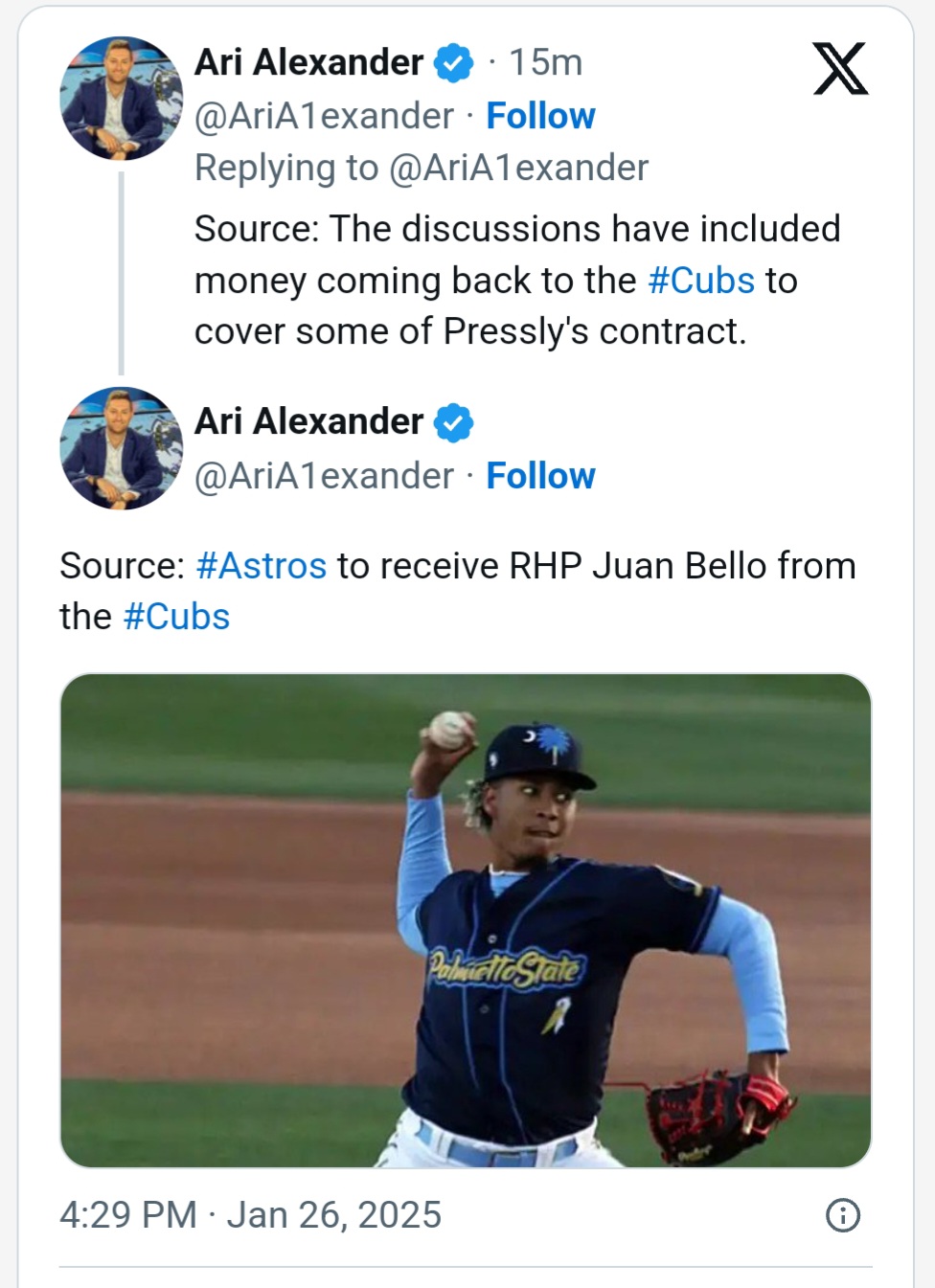Image resolution: width=935 pixels, height=1288 pixels.
Task: Open @AriA1exander handle above 'Replying to'
Action: [x=324, y=116]
